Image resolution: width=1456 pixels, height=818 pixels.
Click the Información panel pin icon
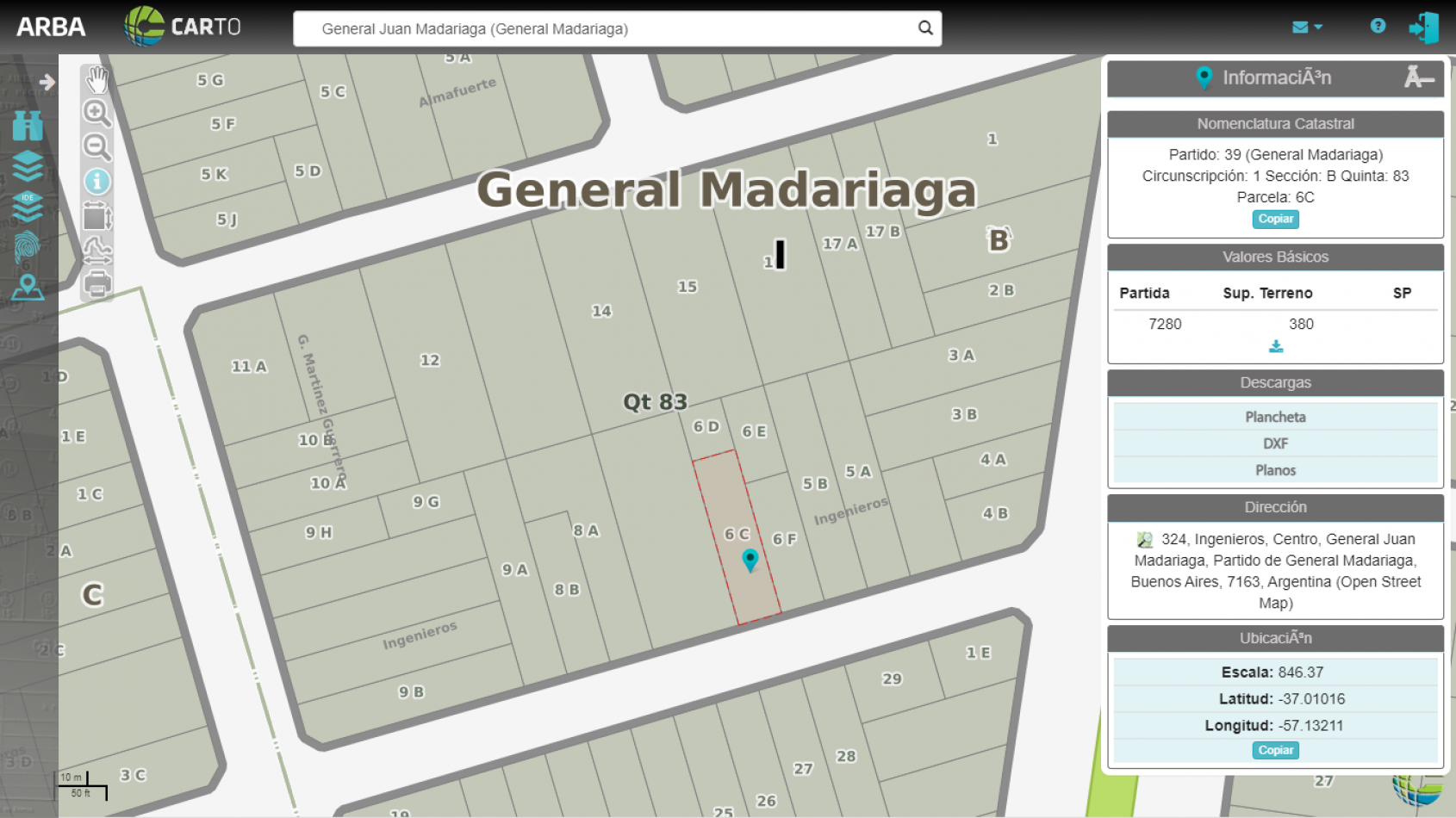click(x=1204, y=78)
